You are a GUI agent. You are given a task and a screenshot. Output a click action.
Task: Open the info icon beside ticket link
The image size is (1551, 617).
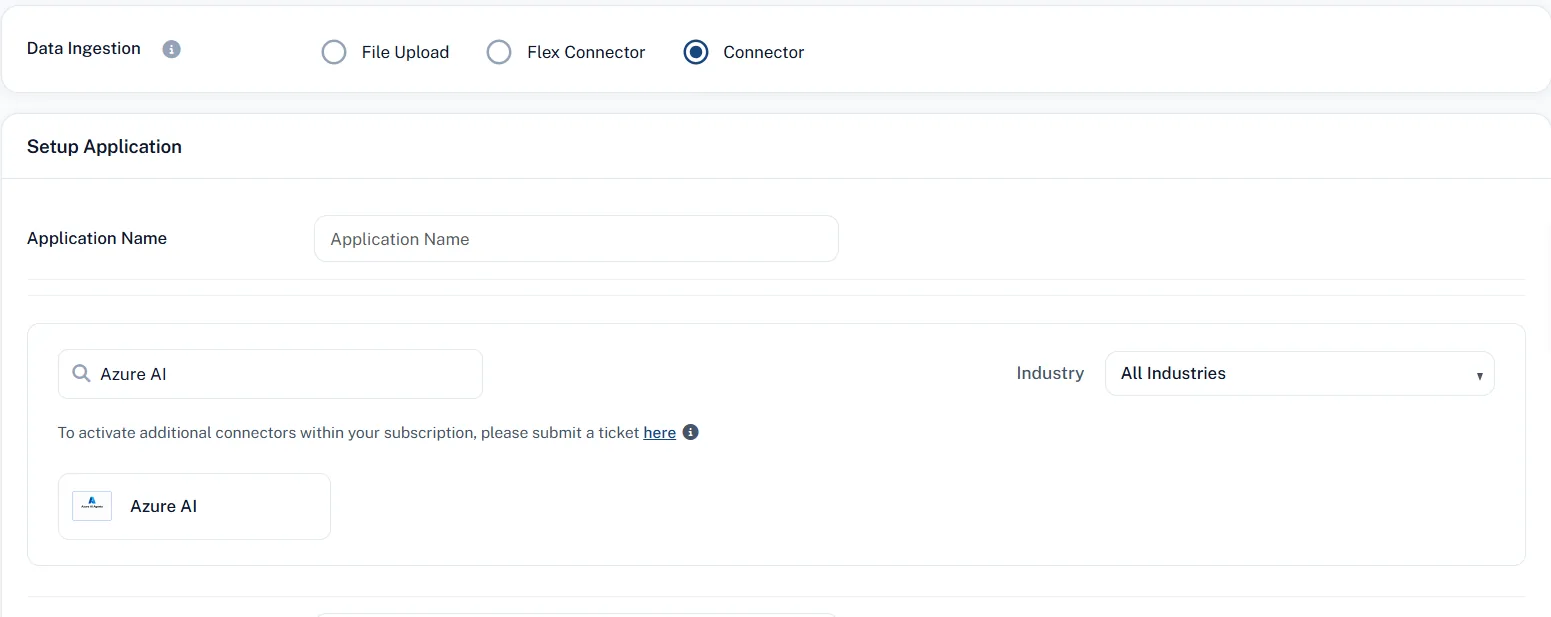[690, 433]
